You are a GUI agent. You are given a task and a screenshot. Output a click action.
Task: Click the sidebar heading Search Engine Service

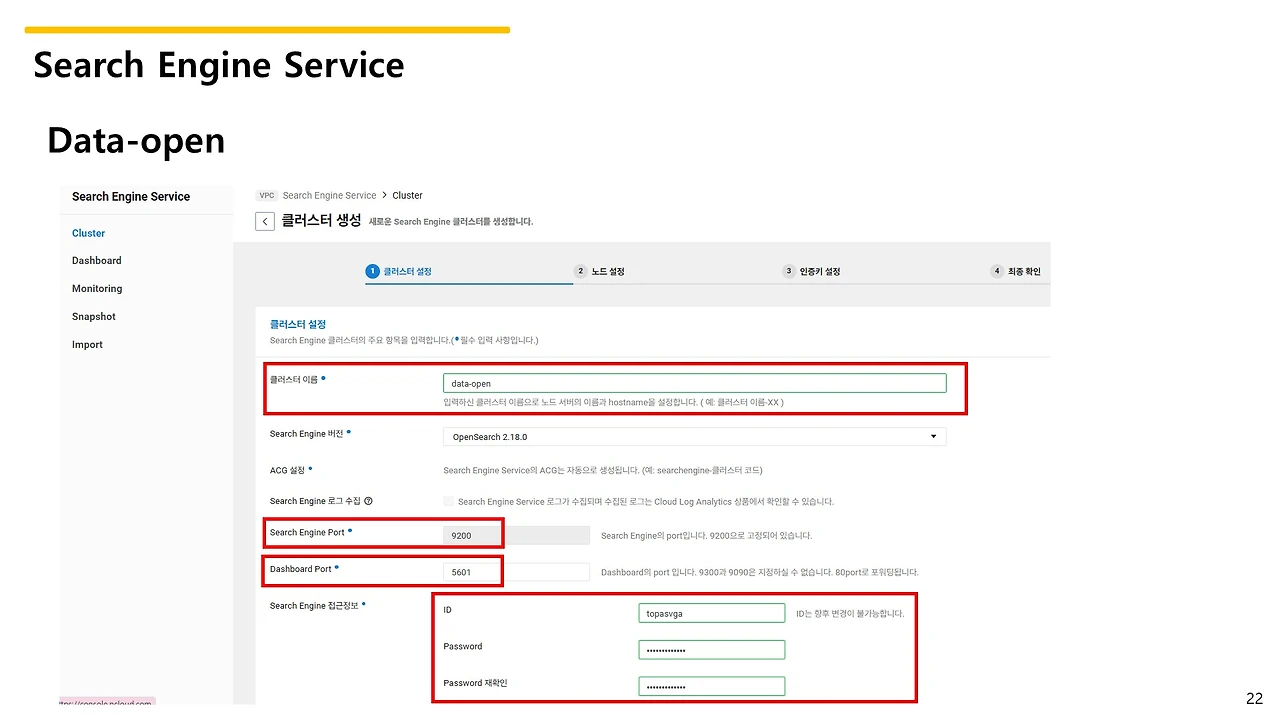131,197
